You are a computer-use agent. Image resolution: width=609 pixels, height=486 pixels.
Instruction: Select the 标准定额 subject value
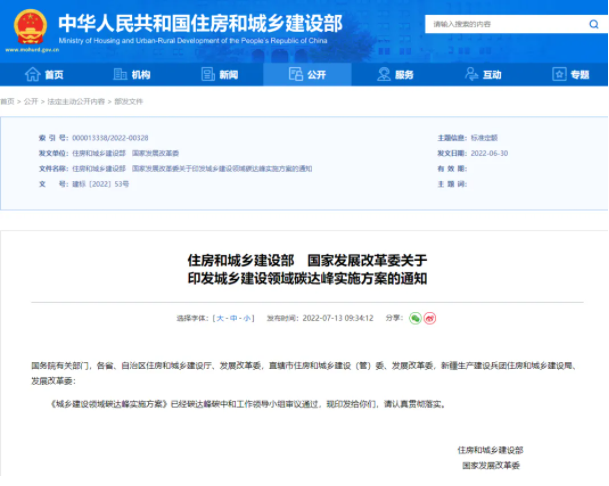pyautogui.click(x=484, y=138)
